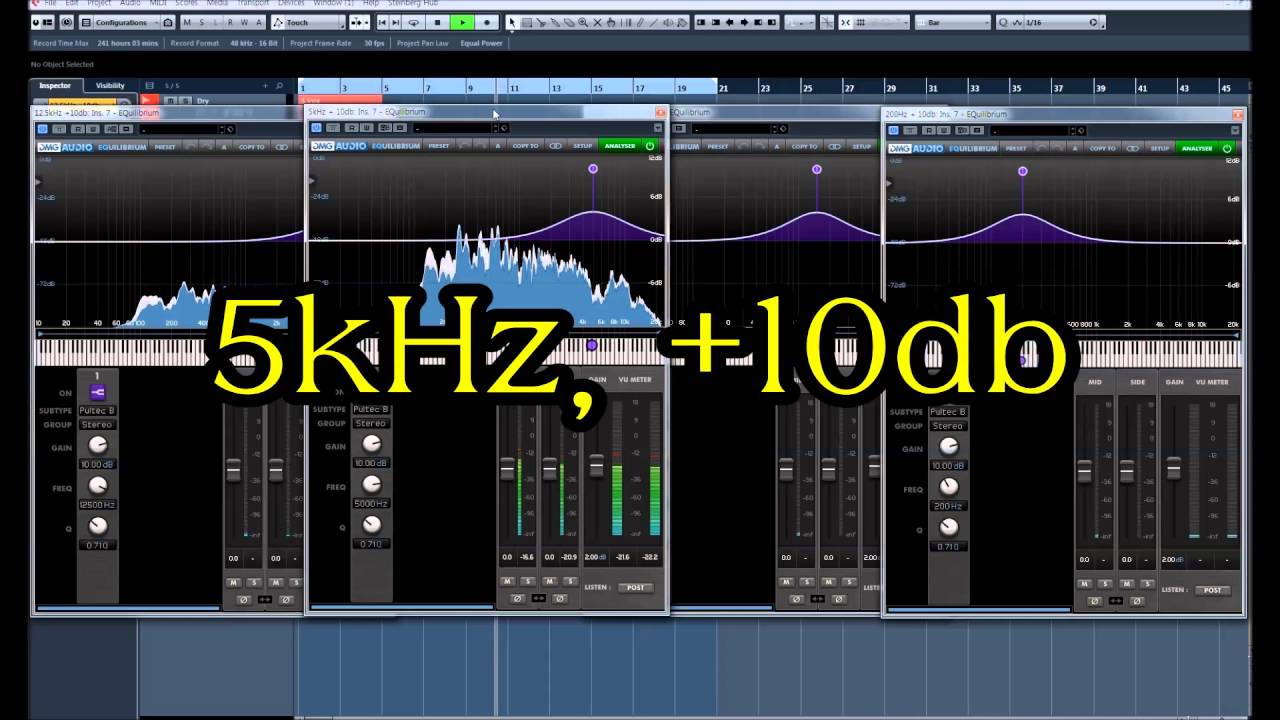Image resolution: width=1280 pixels, height=720 pixels.
Task: Open SETUP in the 5kHz EQuilibrium window
Action: click(582, 146)
